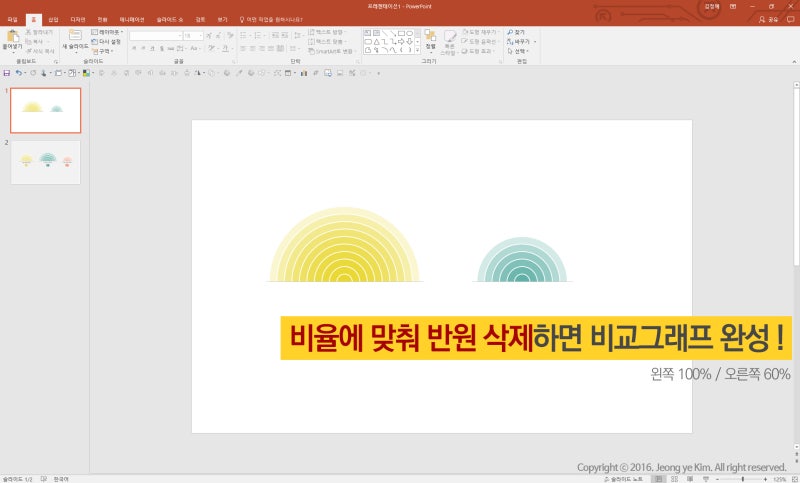
Task: Click the Replace (바꾸기) button
Action: (x=520, y=41)
